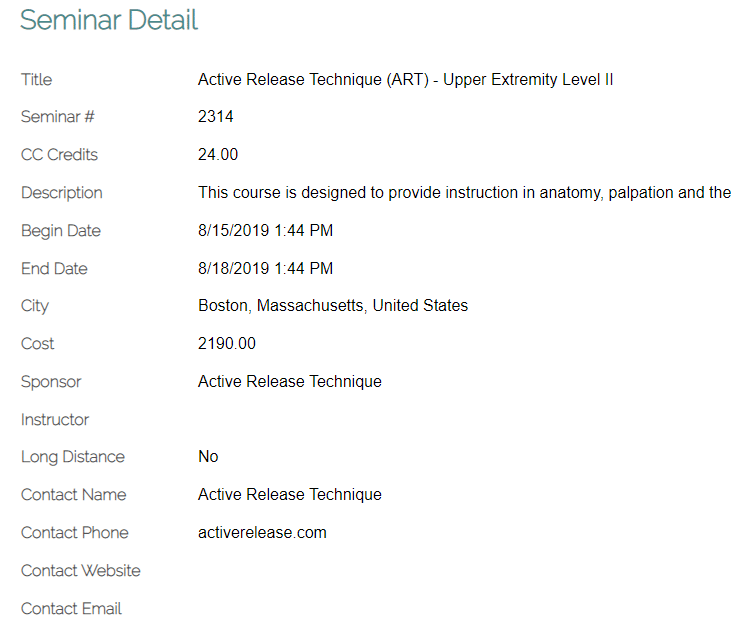The height and width of the screenshot is (643, 735).
Task: Click the Contact Email field label
Action: click(x=71, y=609)
